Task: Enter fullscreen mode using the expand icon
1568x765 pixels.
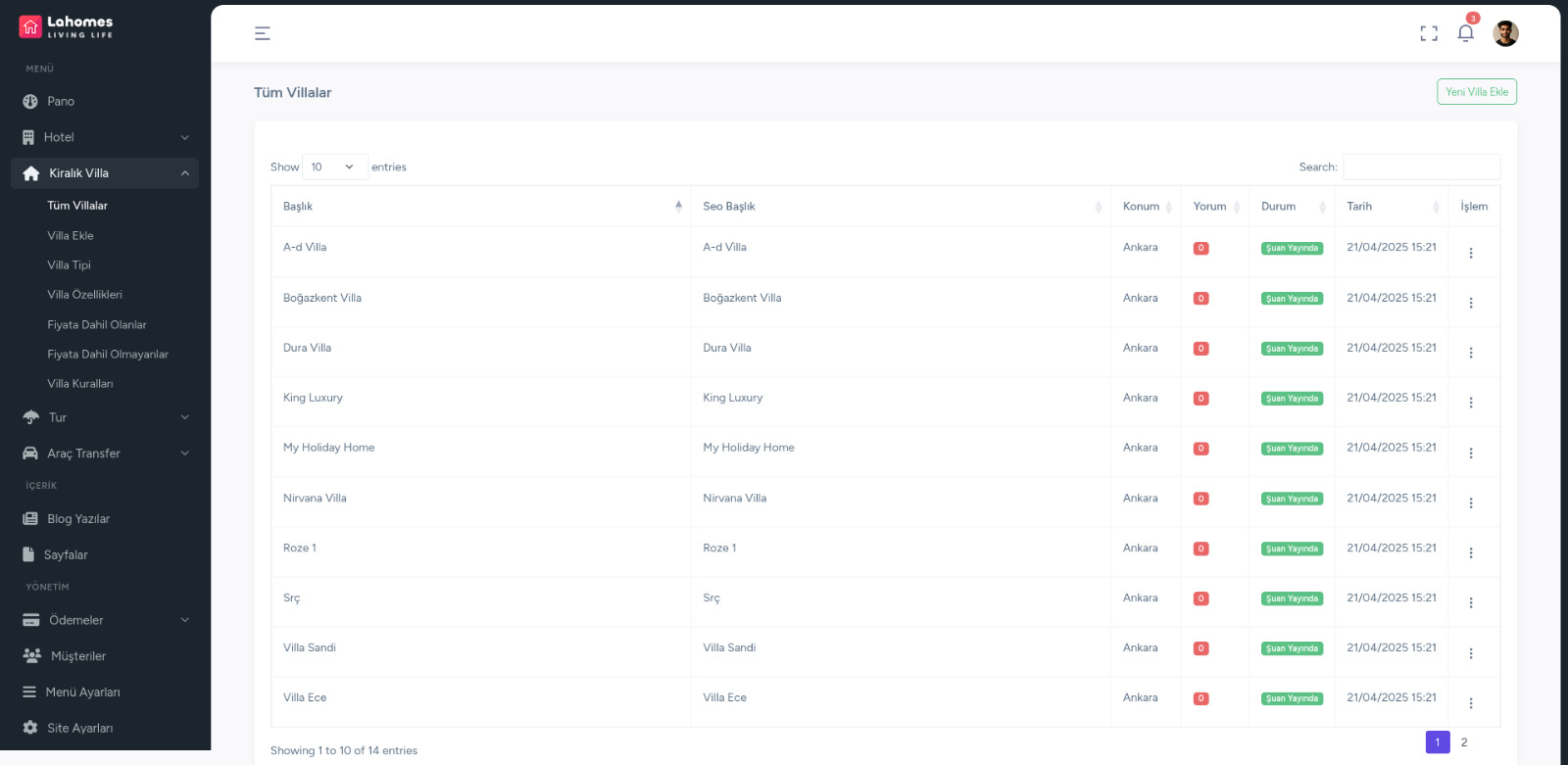Action: pyautogui.click(x=1429, y=33)
